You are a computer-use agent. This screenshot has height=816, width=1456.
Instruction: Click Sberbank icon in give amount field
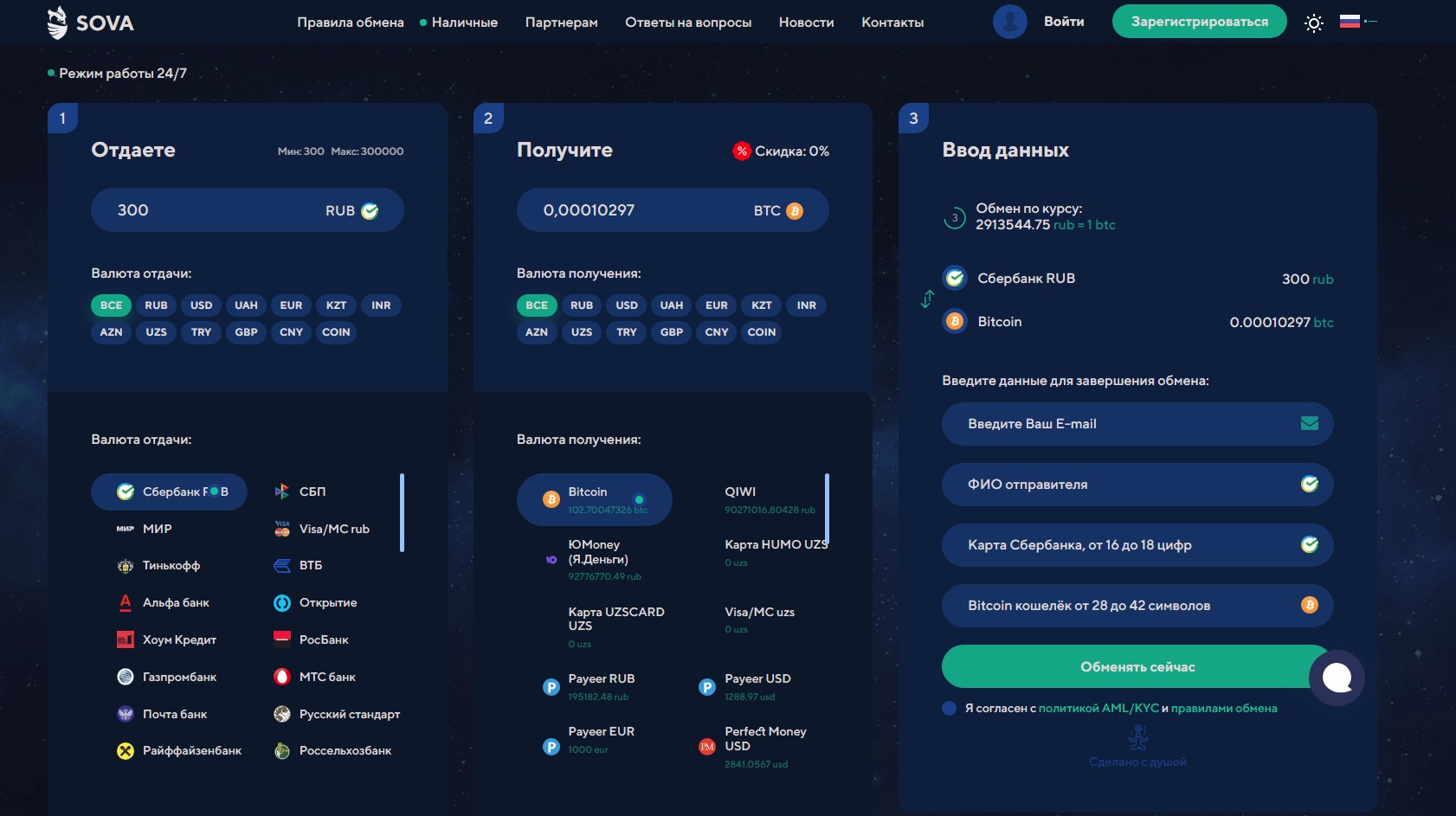tap(370, 210)
